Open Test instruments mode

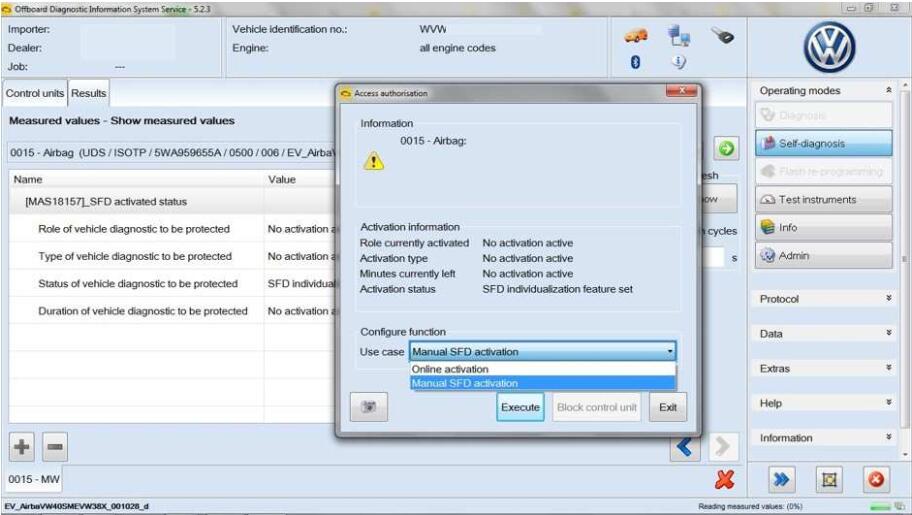click(x=824, y=199)
